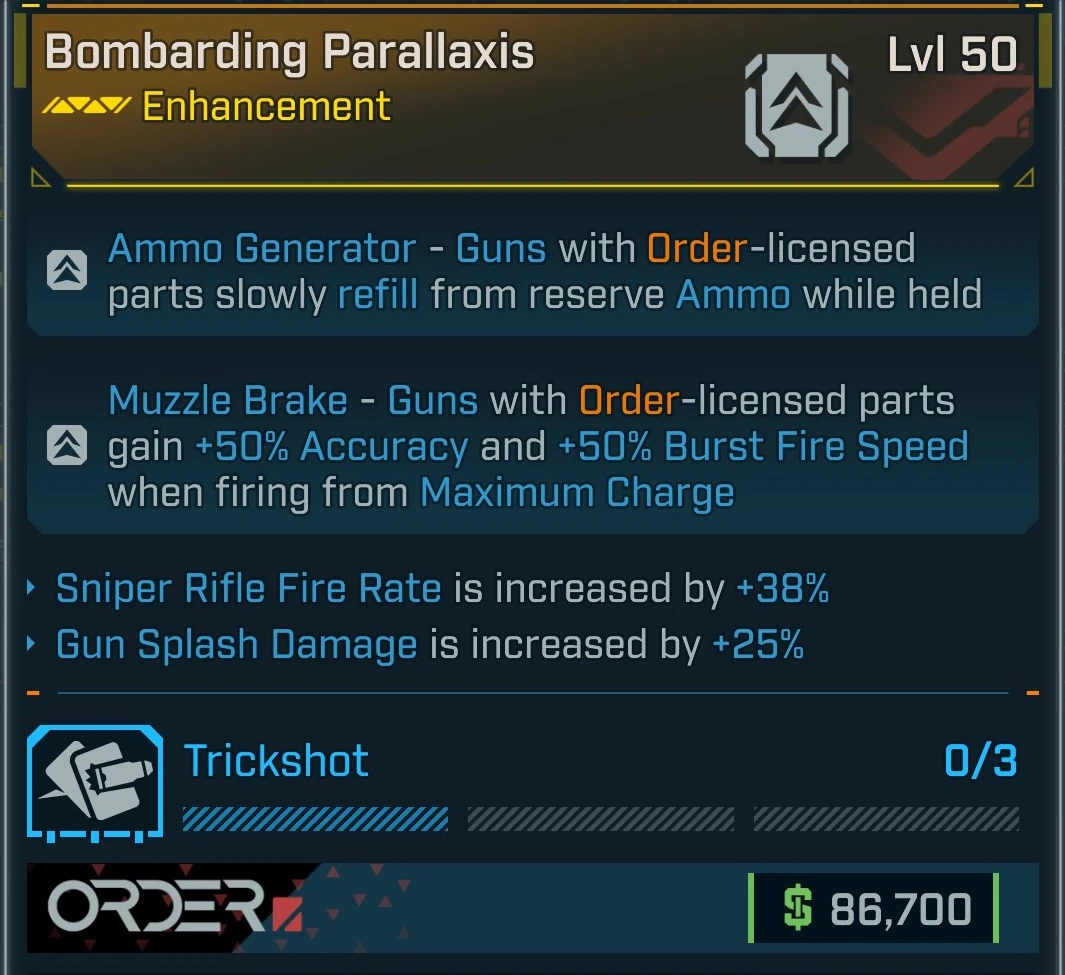Image resolution: width=1065 pixels, height=975 pixels.
Task: Click the Ammo Generator perk name
Action: point(262,248)
